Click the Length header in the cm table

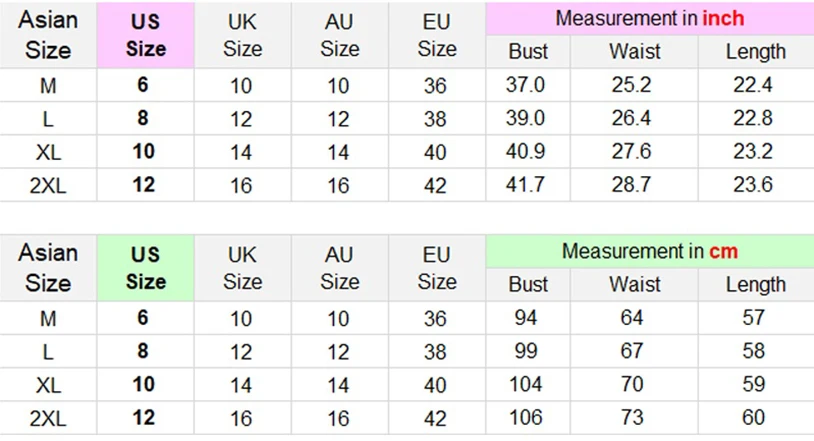pyautogui.click(x=755, y=284)
